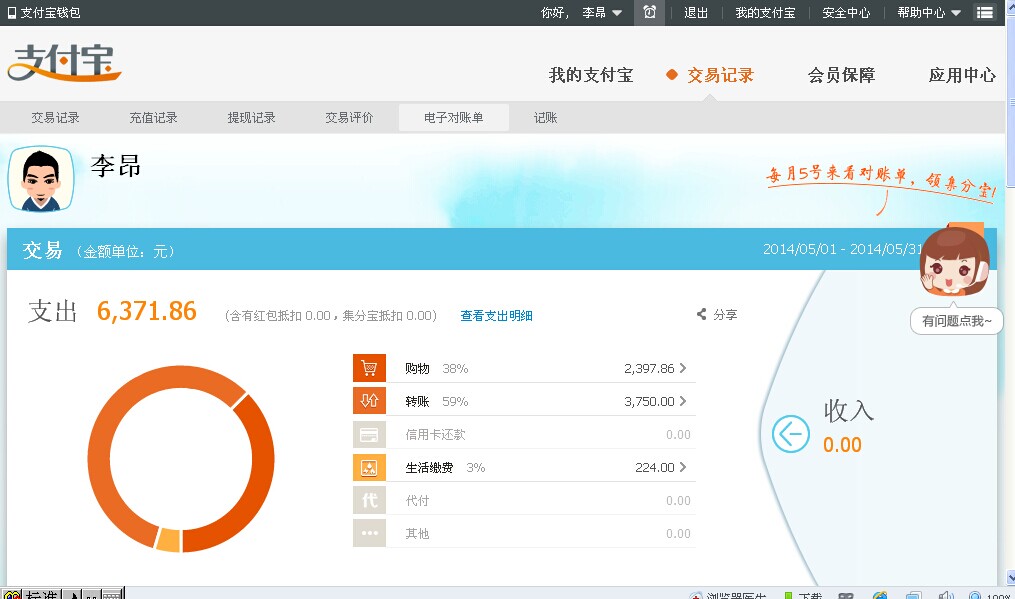Expand 购物 row chevron for 2,397.86

683,368
